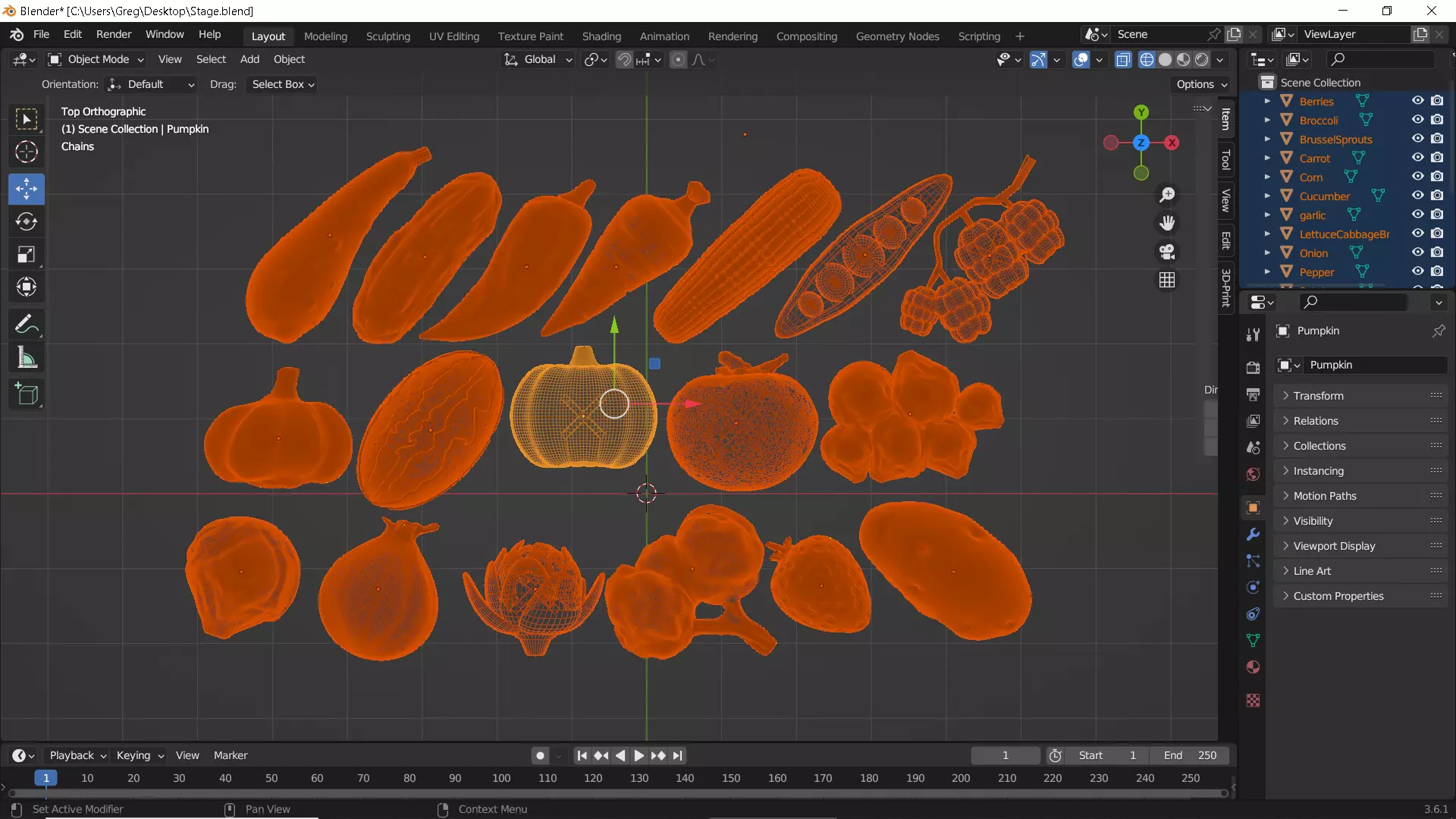This screenshot has height=819, width=1456.
Task: Open the Object Mode dropdown
Action: (x=96, y=59)
